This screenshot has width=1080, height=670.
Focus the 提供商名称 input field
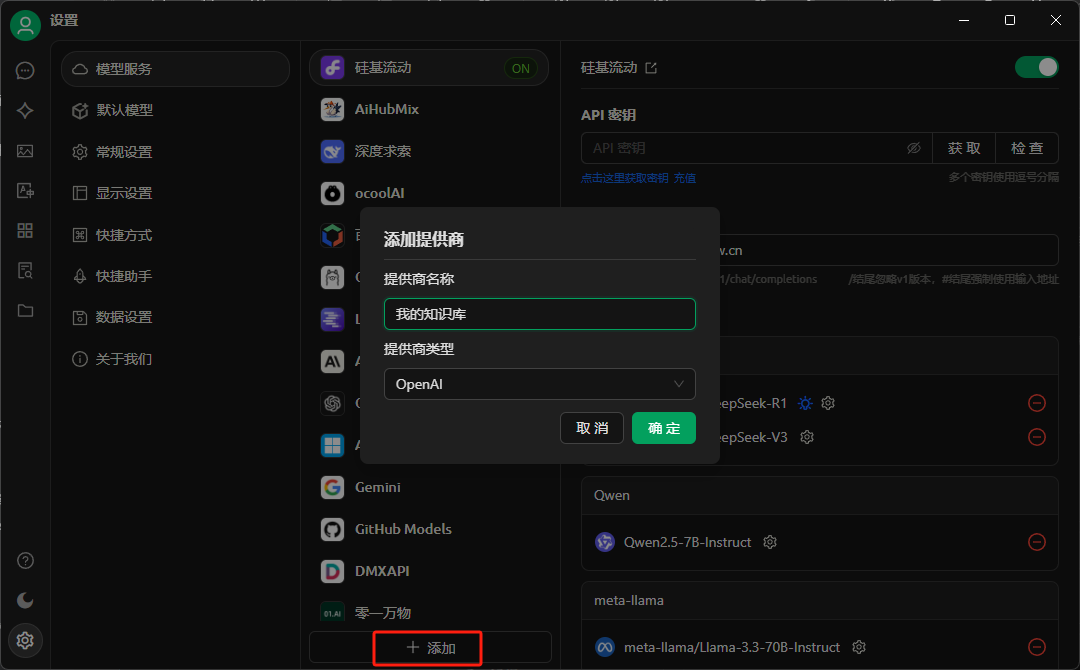539,314
